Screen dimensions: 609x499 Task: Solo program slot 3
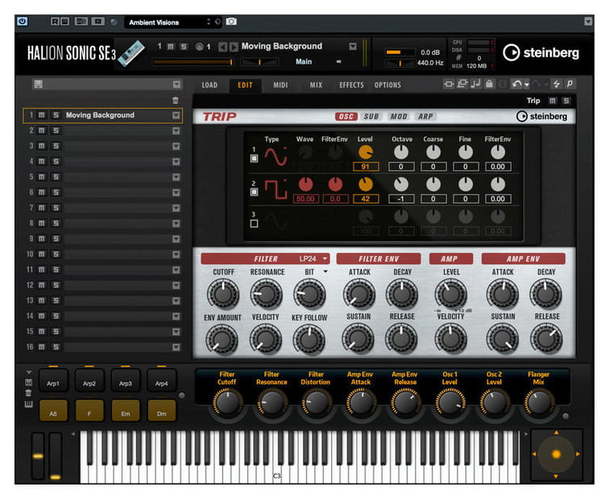pos(56,146)
